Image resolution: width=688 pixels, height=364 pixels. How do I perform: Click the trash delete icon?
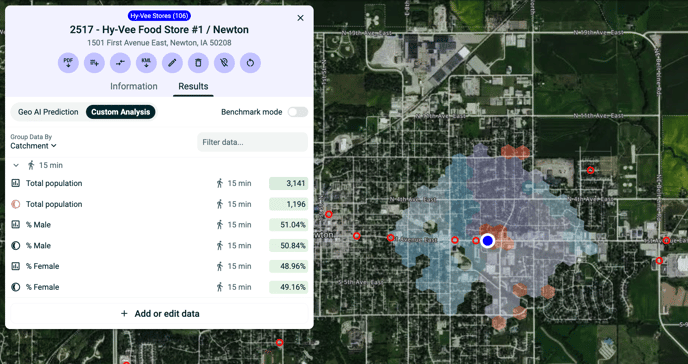pyautogui.click(x=198, y=63)
